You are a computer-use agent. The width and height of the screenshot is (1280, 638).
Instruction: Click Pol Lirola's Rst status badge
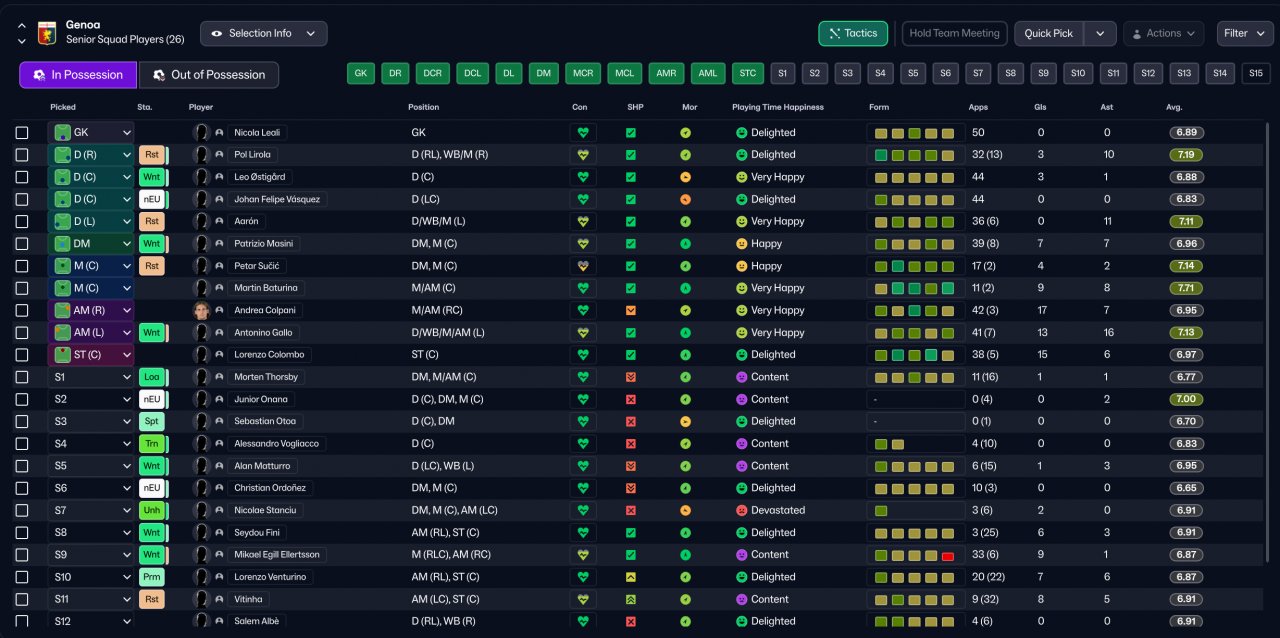click(x=151, y=155)
